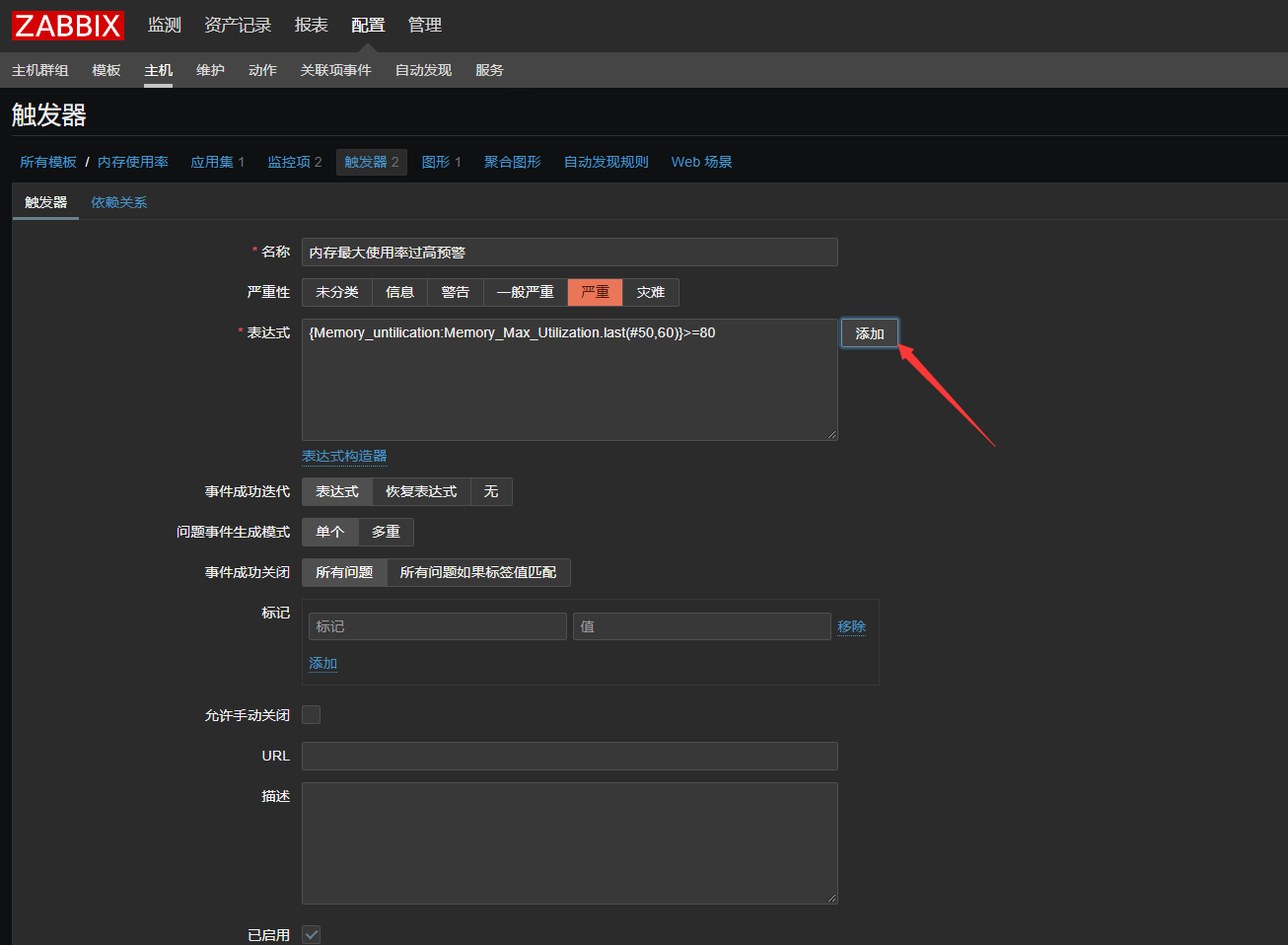Click 添加 button beside expression
The width and height of the screenshot is (1288, 945).
(870, 333)
